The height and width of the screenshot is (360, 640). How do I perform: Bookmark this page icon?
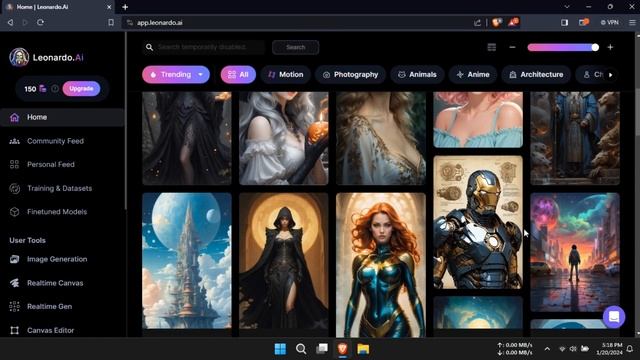[x=111, y=22]
